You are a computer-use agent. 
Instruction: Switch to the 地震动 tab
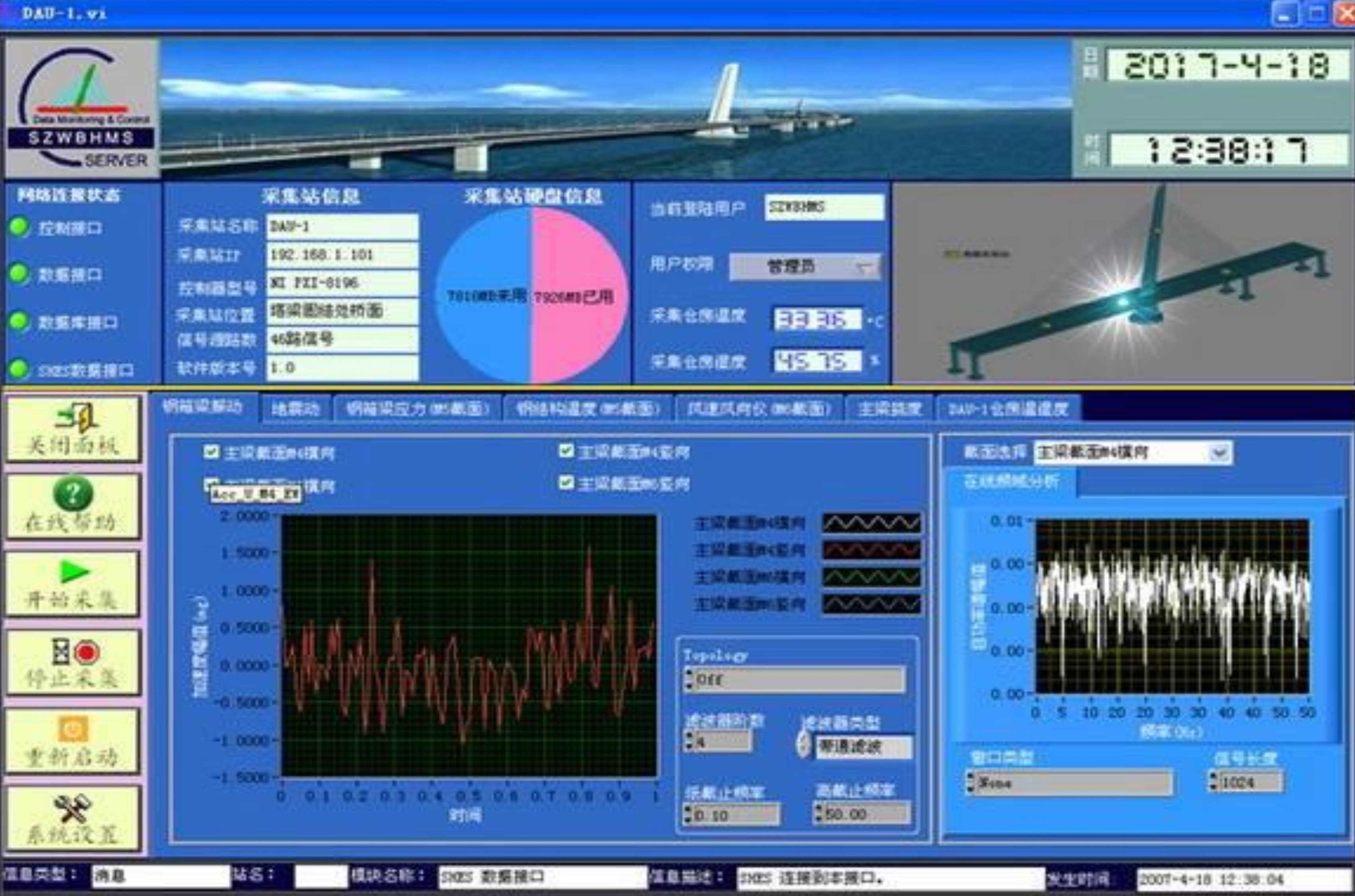tap(295, 409)
